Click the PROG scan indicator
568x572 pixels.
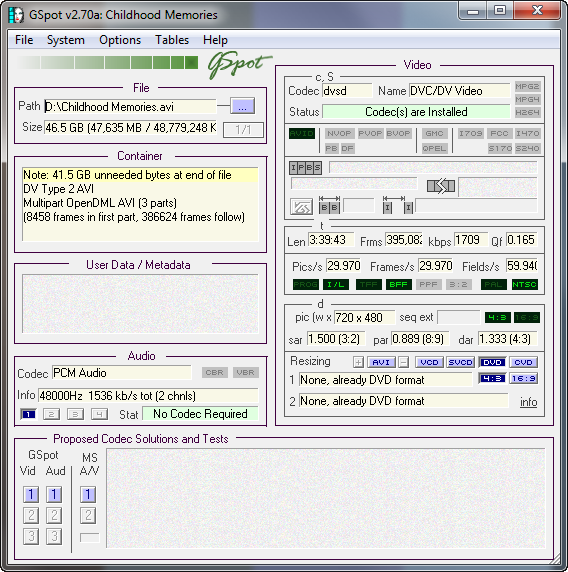306,284
